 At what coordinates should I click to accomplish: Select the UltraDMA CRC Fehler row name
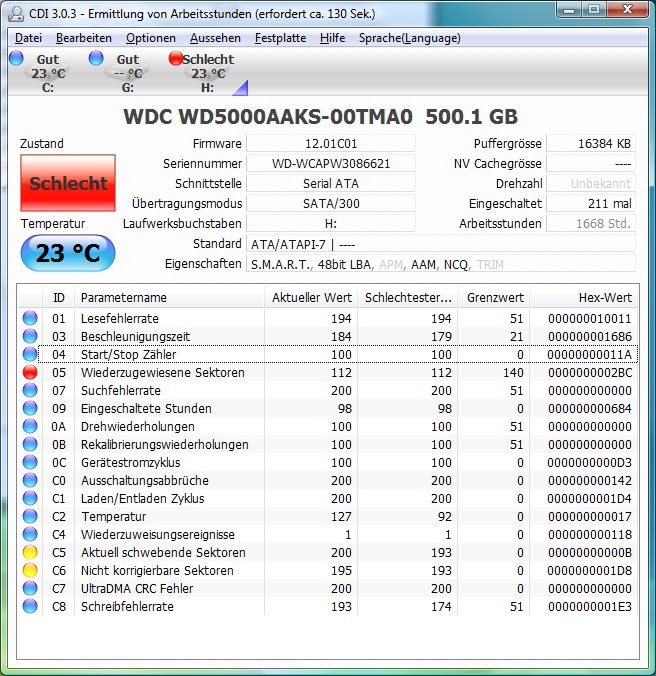[x=137, y=588]
